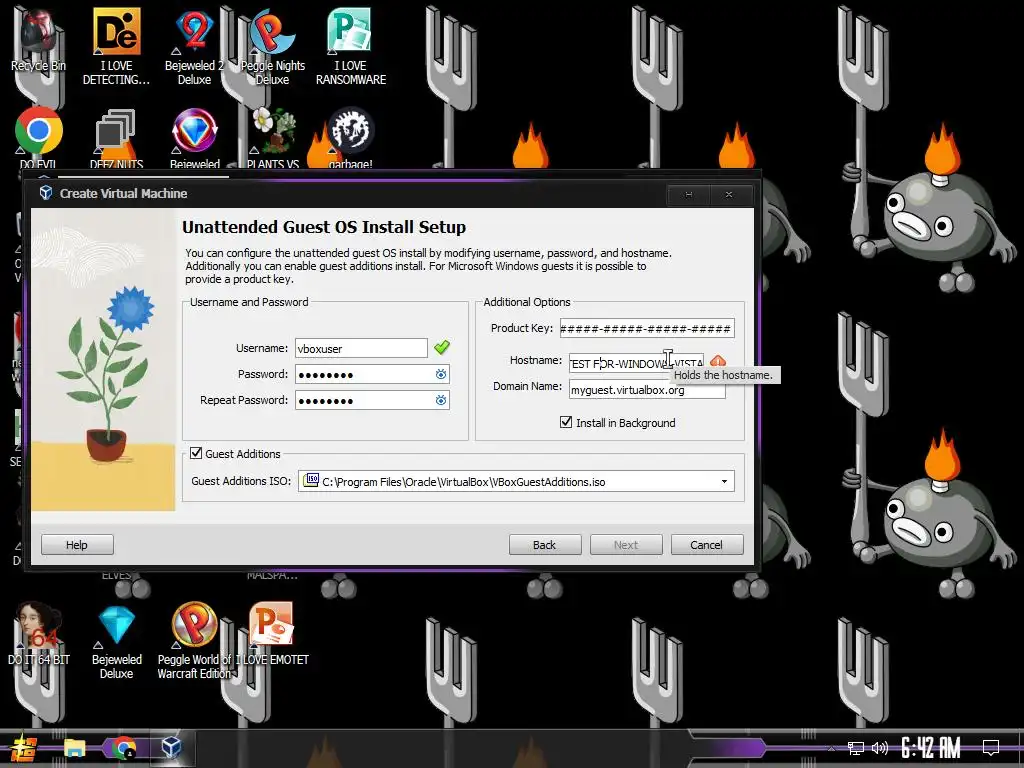Open File Explorer from the taskbar
This screenshot has height=768, width=1024.
pos(74,748)
